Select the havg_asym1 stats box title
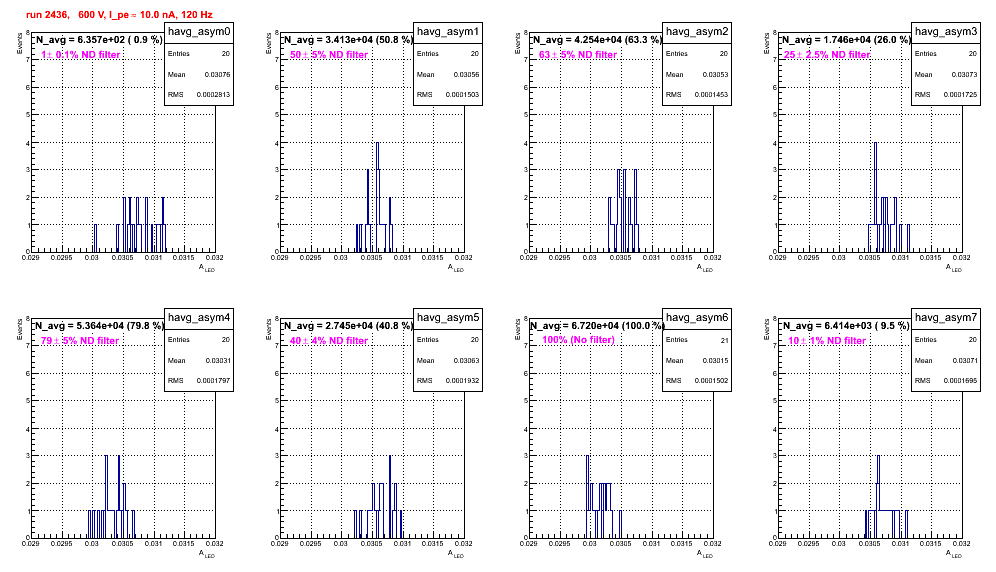The height and width of the screenshot is (572, 996). (x=448, y=32)
